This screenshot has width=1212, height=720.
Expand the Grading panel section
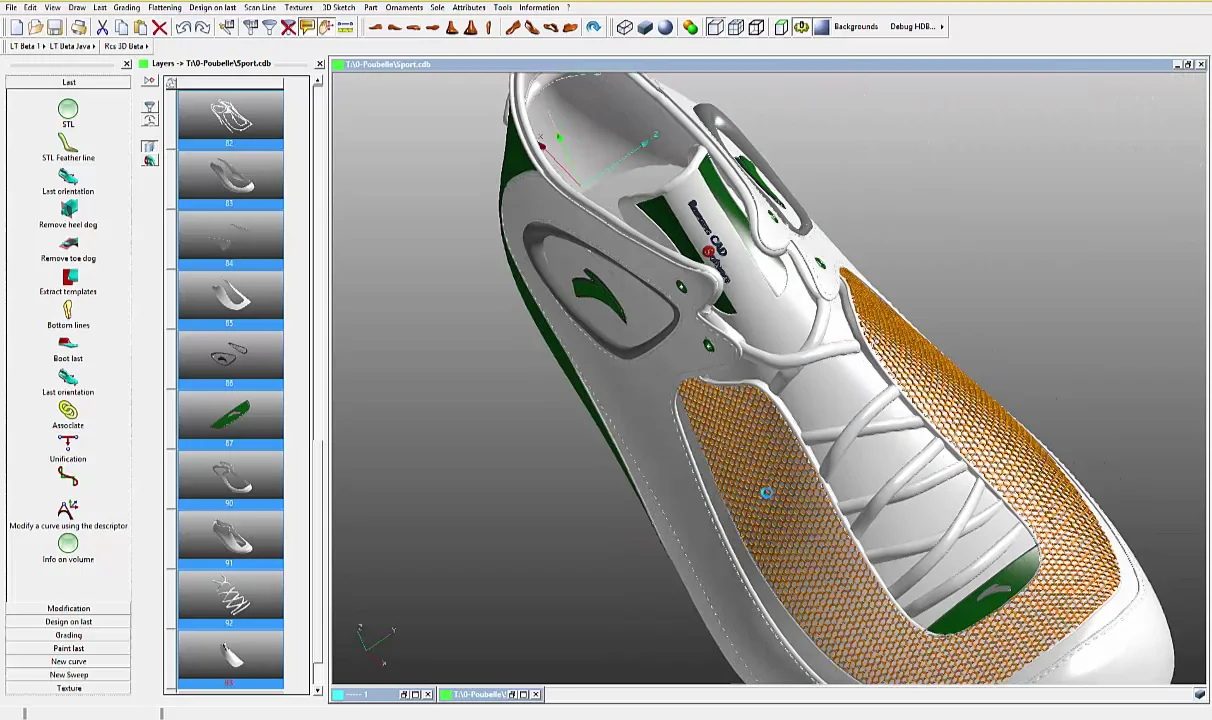68,635
